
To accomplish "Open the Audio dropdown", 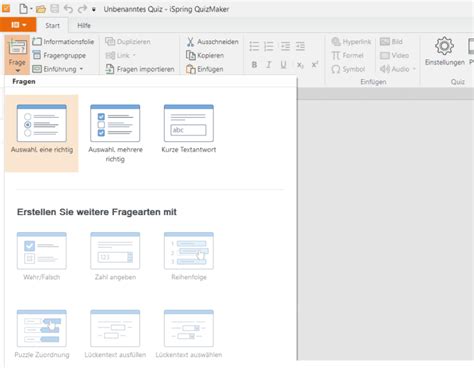I will [398, 69].
